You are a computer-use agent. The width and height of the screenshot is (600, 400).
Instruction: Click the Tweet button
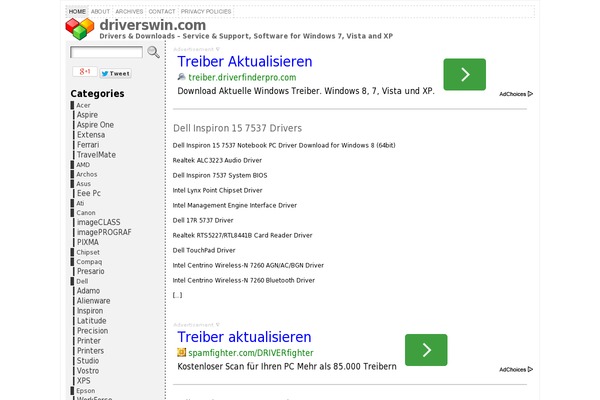[x=116, y=73]
